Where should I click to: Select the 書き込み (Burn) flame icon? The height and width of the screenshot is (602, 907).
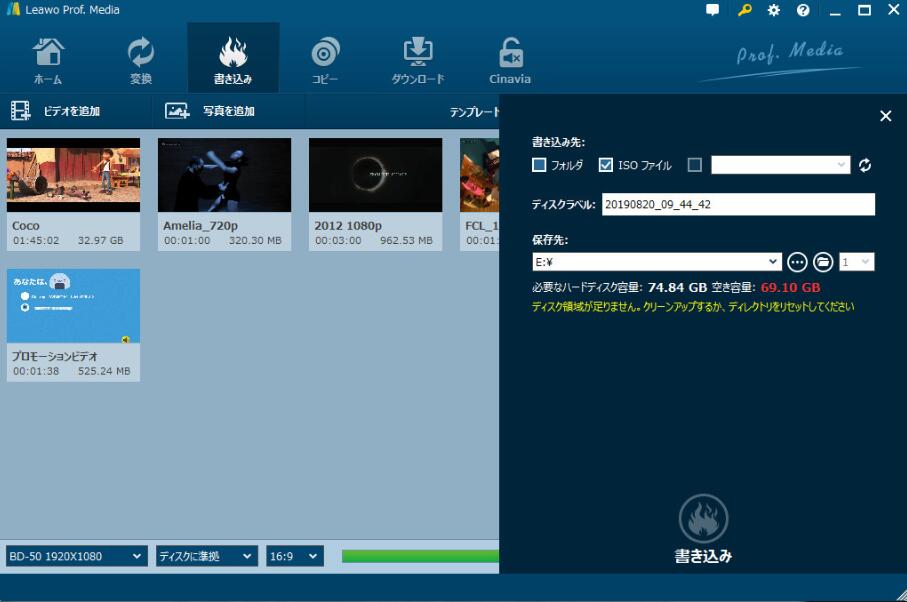coord(232,58)
